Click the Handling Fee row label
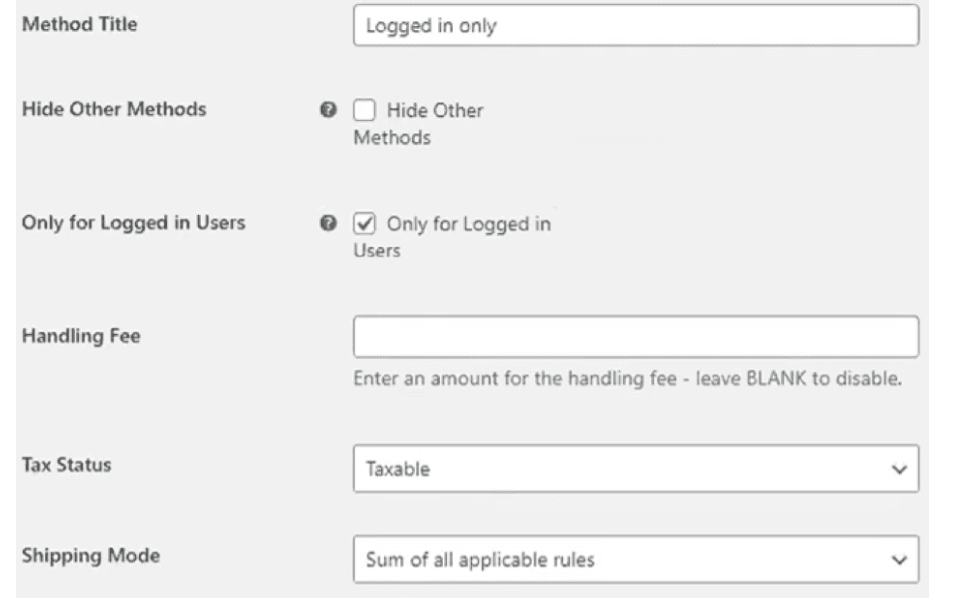 pos(81,335)
